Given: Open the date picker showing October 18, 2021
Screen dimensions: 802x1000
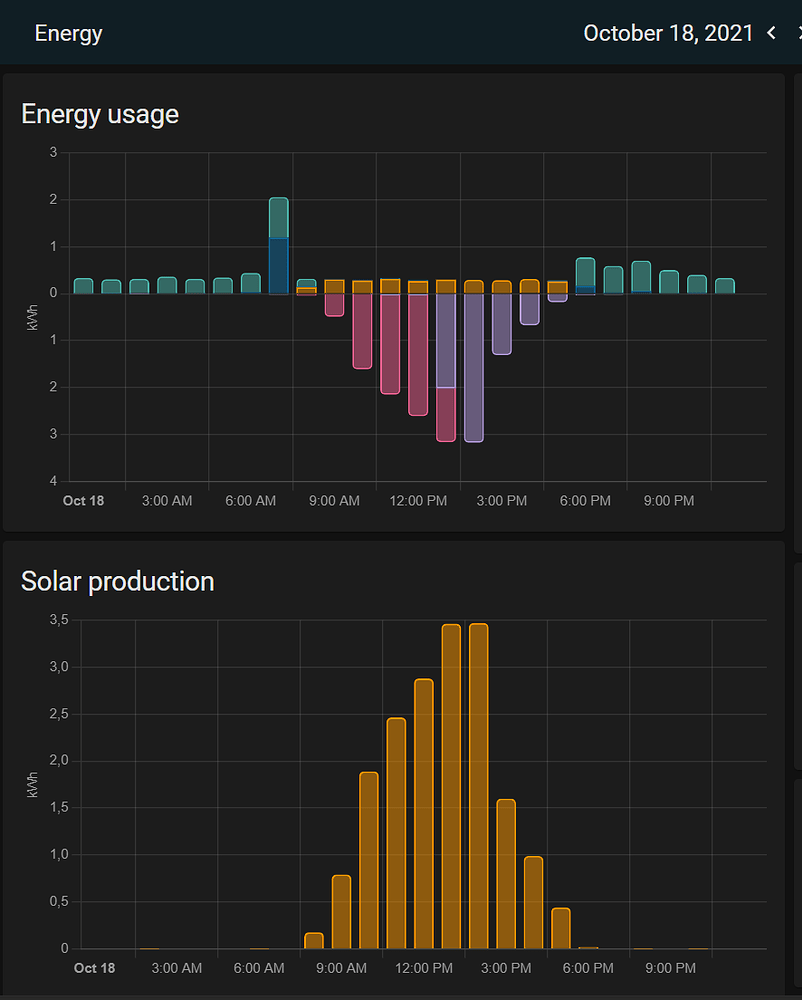Looking at the screenshot, I should [x=668, y=33].
